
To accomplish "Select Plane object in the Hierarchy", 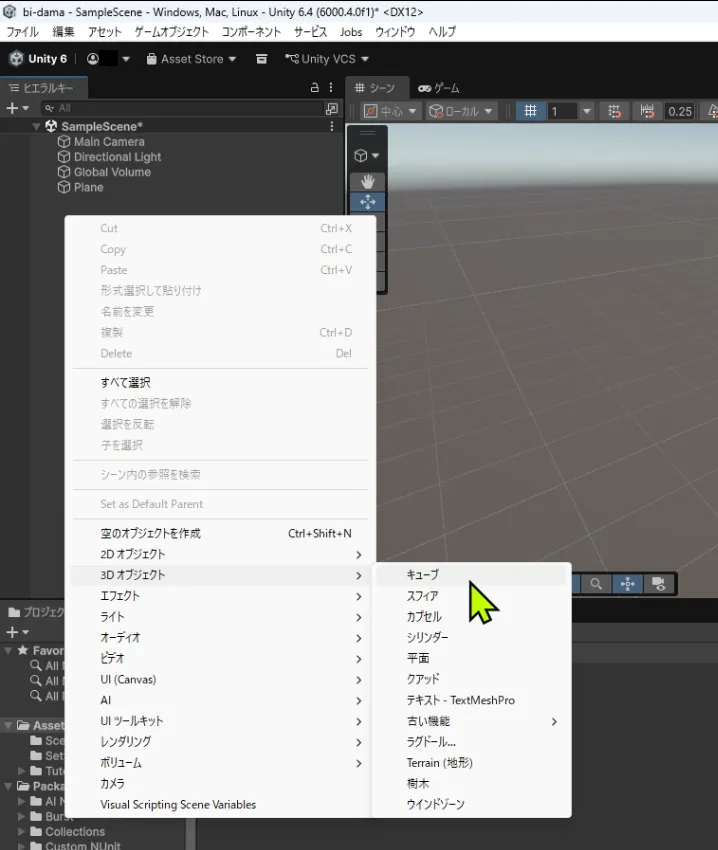I will 88,187.
